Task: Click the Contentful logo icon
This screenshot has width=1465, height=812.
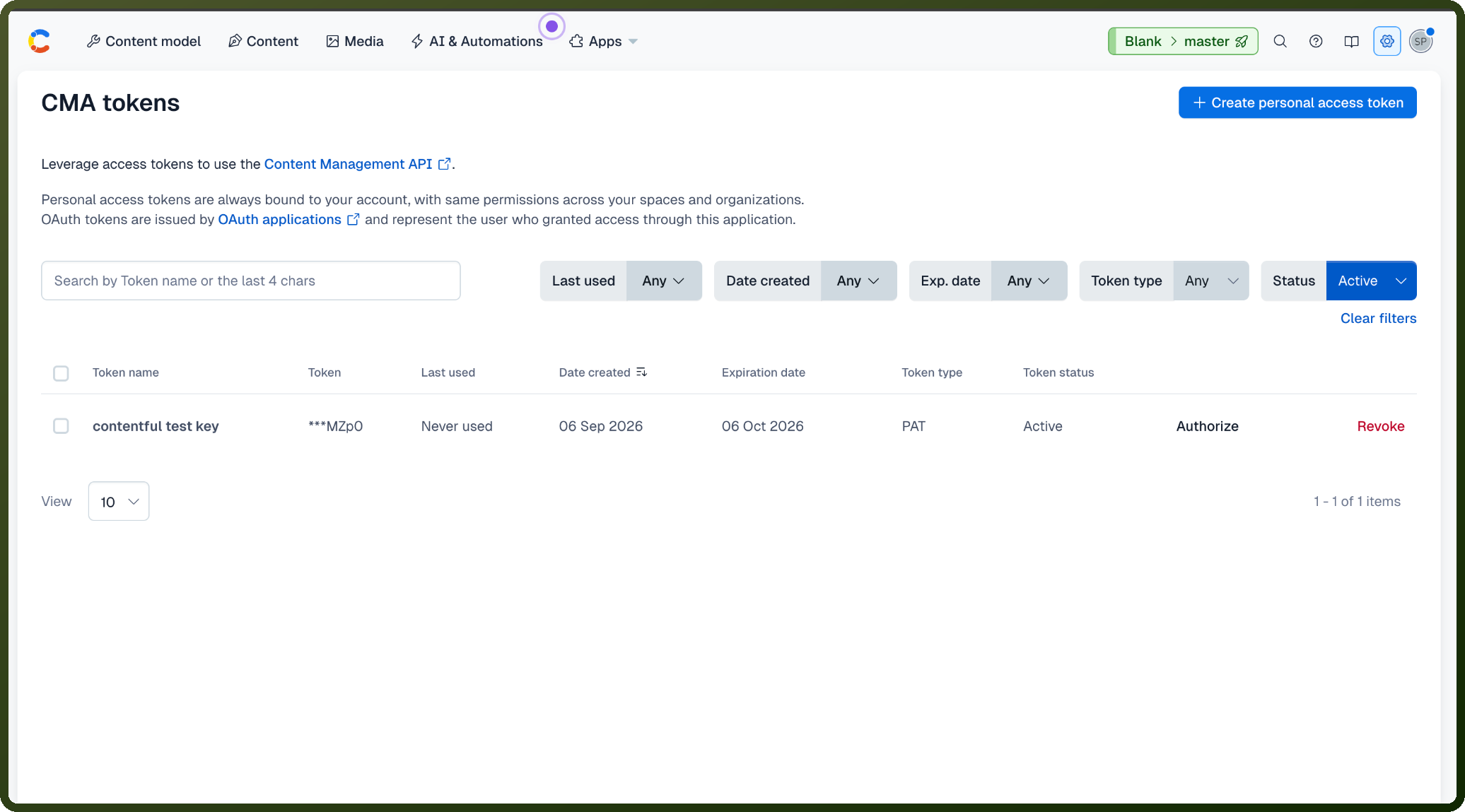Action: pyautogui.click(x=40, y=41)
